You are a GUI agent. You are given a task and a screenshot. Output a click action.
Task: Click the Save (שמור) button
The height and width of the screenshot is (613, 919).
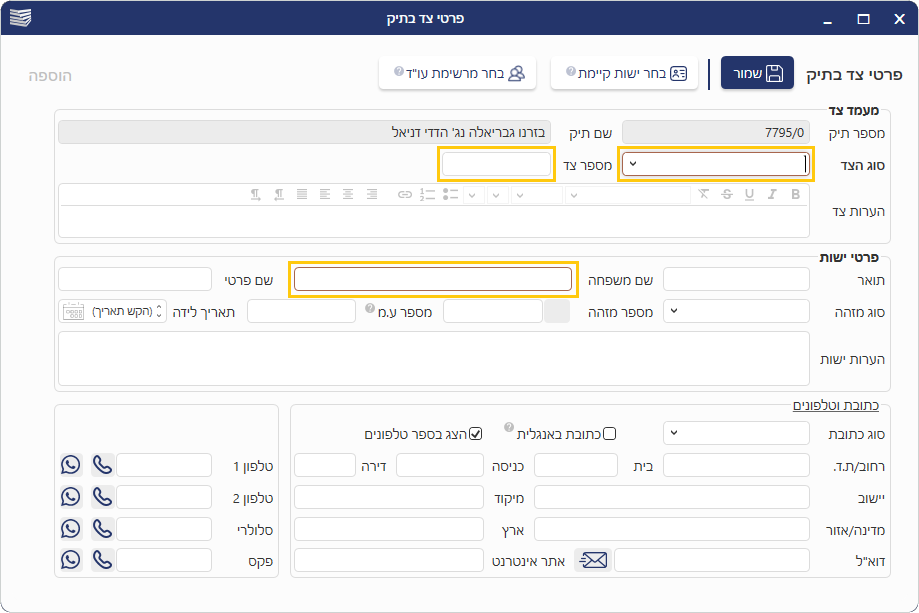757,73
